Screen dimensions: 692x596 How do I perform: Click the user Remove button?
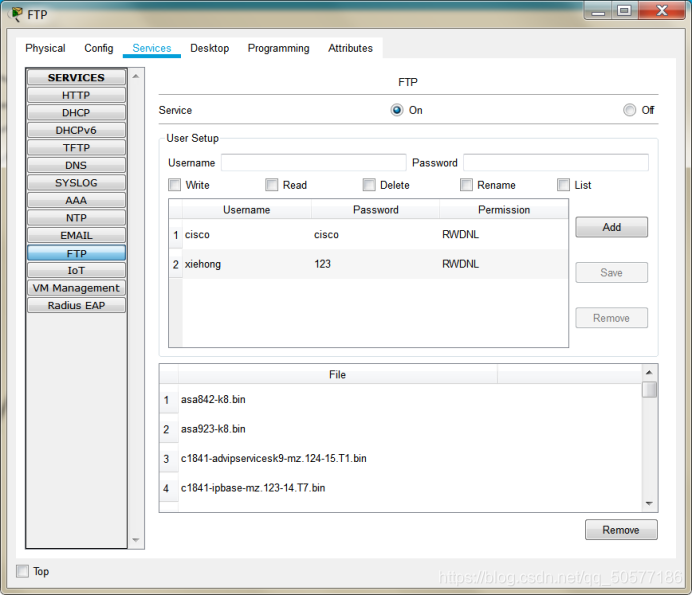click(x=612, y=318)
